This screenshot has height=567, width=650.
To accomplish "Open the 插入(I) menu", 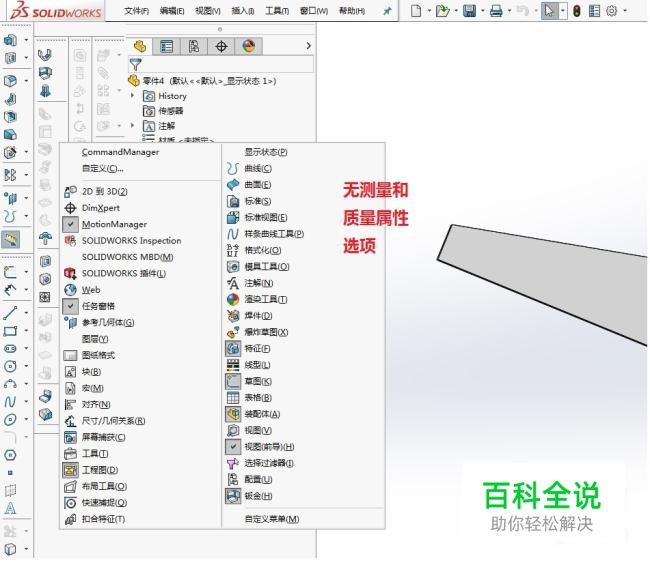I will [x=243, y=11].
